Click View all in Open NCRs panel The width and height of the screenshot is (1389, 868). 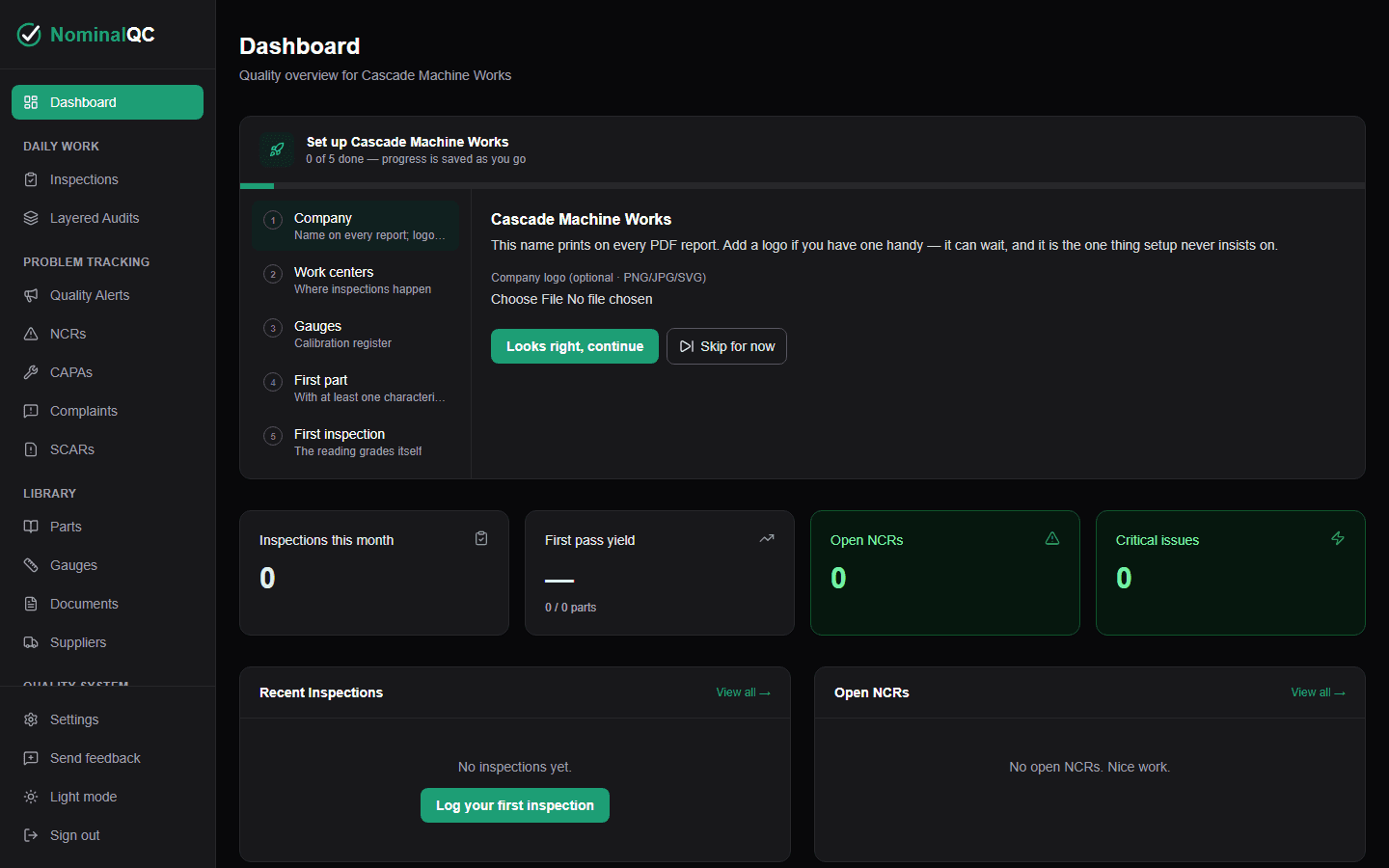(x=1318, y=692)
